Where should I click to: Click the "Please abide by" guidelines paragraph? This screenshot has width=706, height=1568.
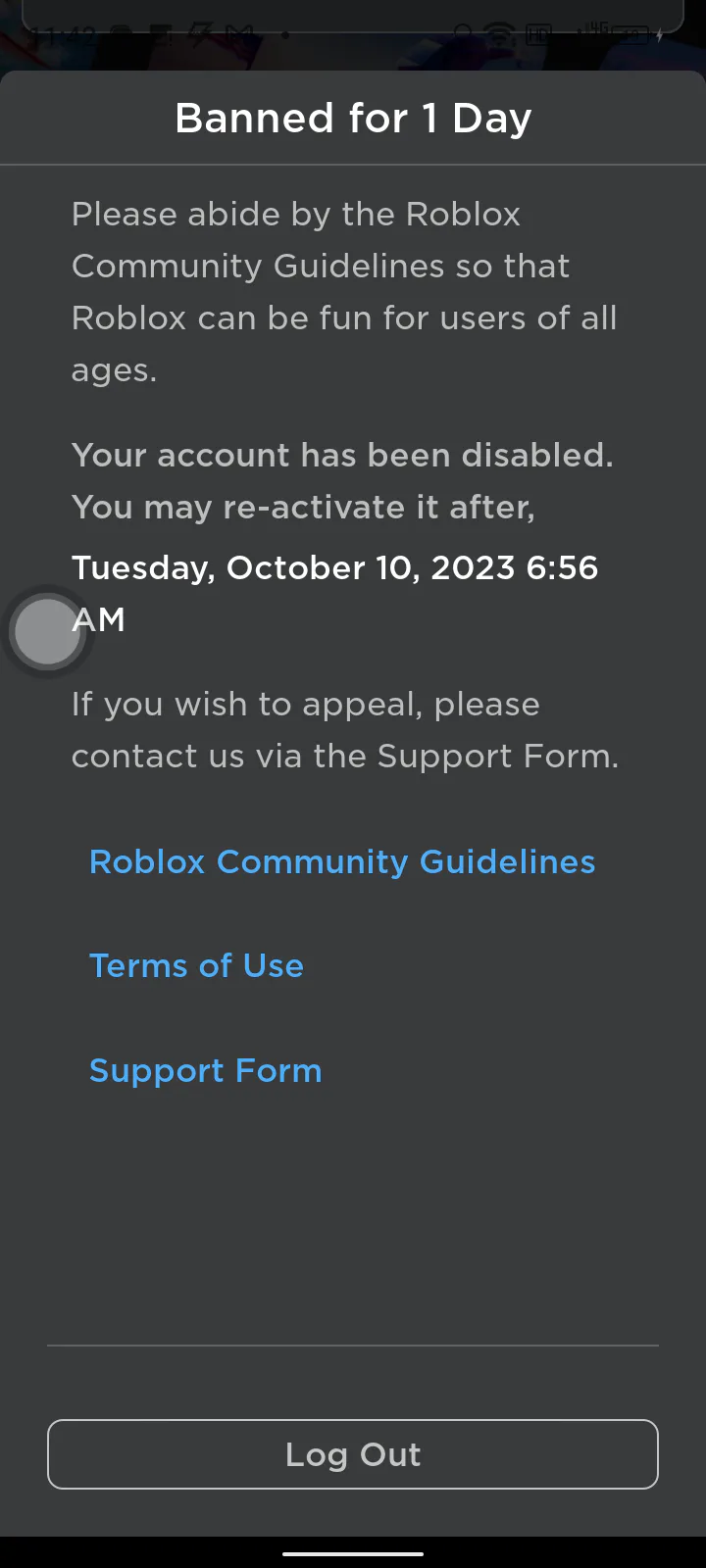pos(344,291)
